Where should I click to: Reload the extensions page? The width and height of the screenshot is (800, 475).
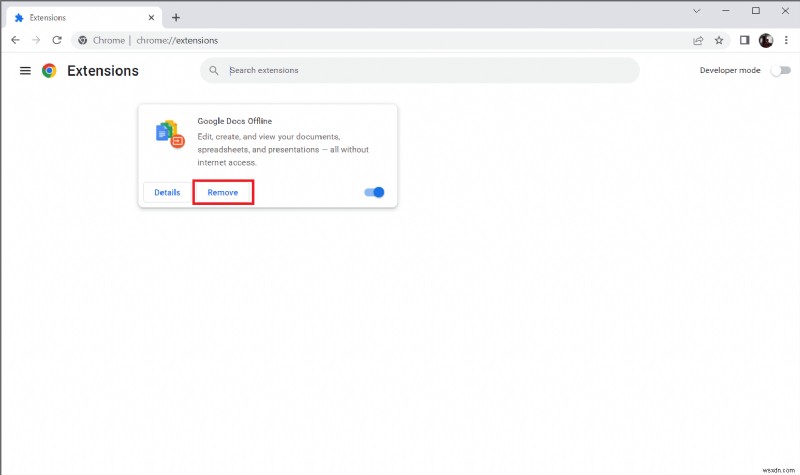[x=57, y=40]
